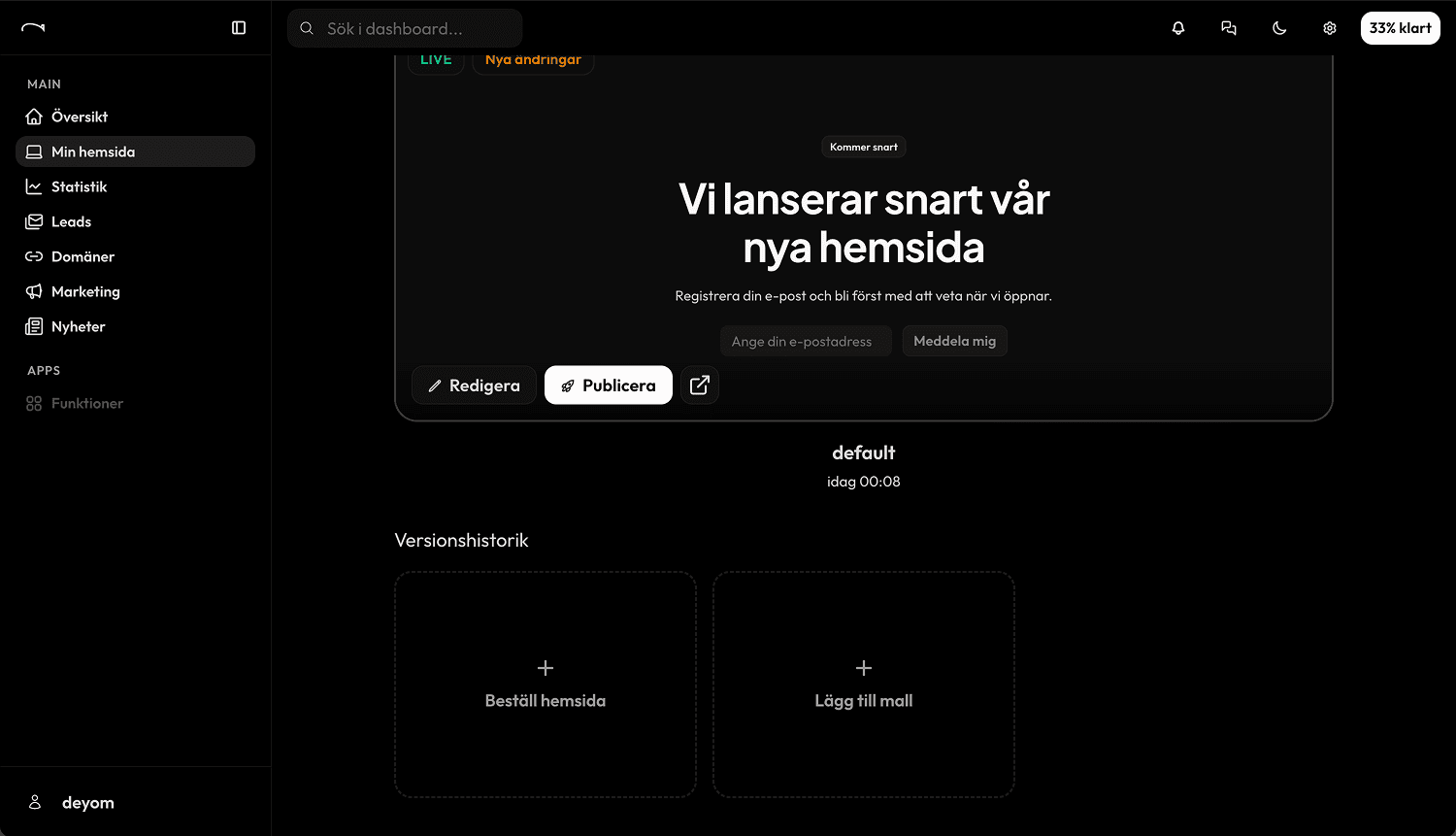Open chat messages icon in top bar
Screen dimensions: 1456x836
(x=1229, y=28)
